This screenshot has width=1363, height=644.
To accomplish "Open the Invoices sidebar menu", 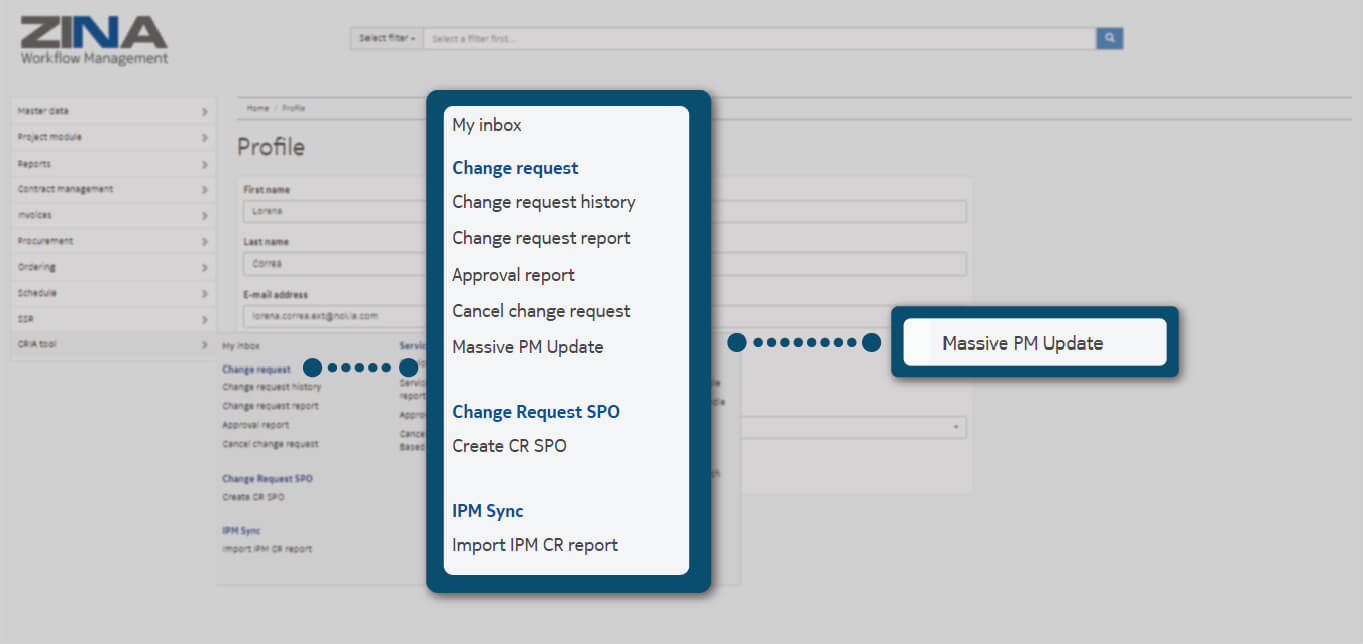I will (112, 215).
